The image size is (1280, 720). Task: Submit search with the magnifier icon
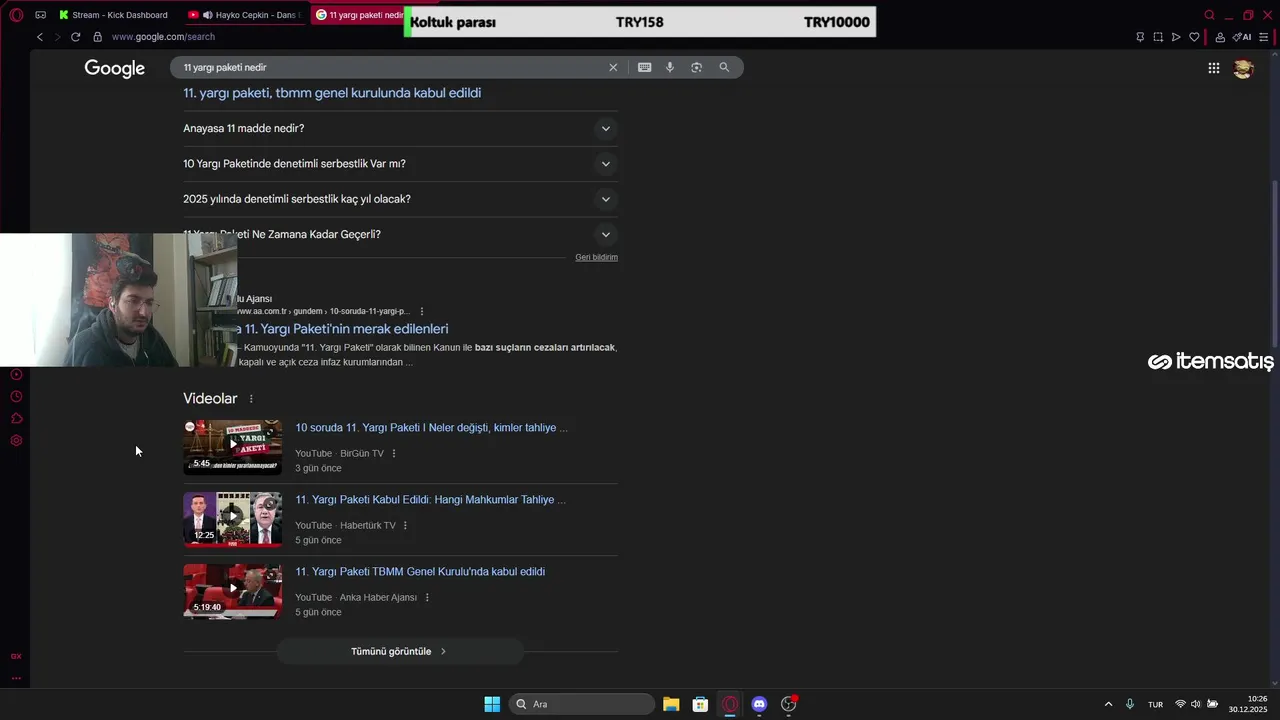pos(724,67)
